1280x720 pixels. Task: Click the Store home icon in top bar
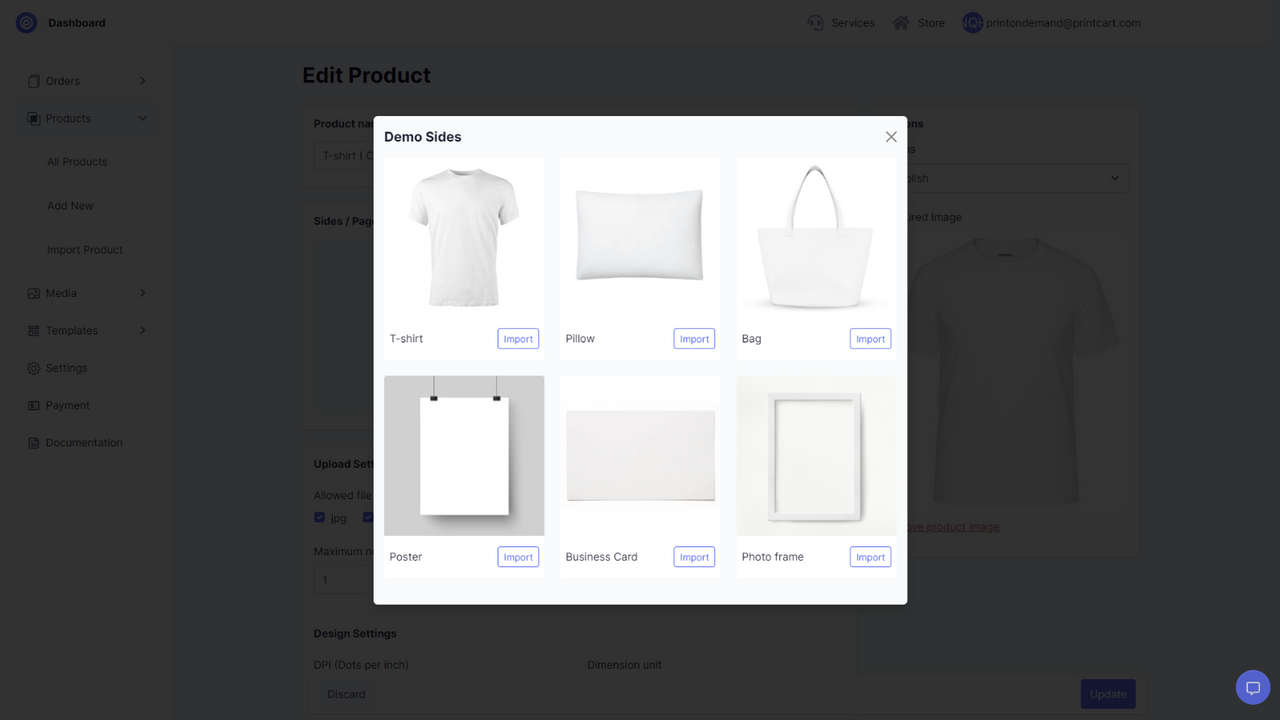click(x=899, y=22)
